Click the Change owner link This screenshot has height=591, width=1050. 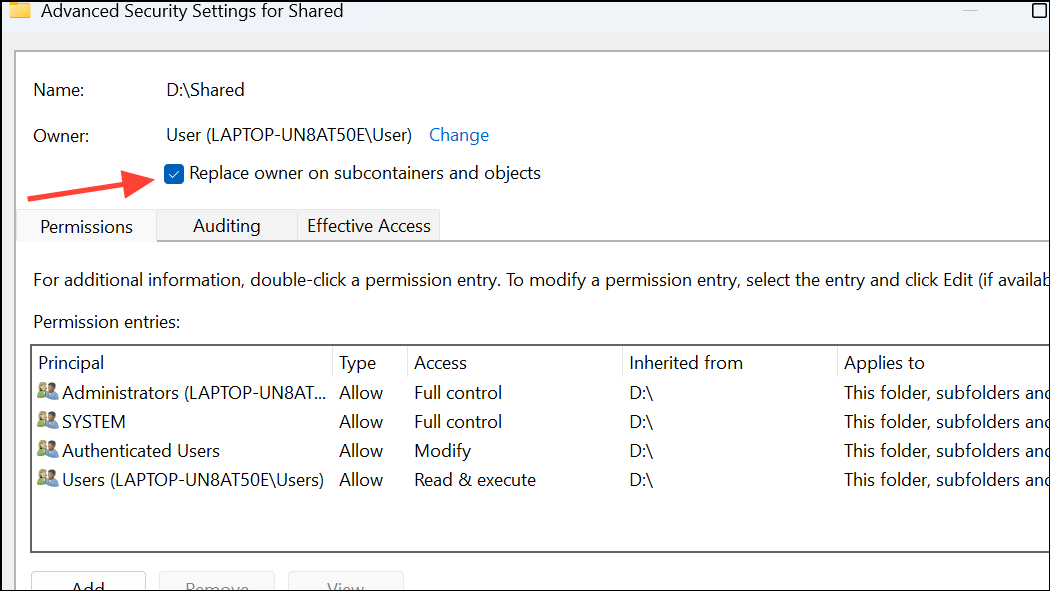point(459,135)
